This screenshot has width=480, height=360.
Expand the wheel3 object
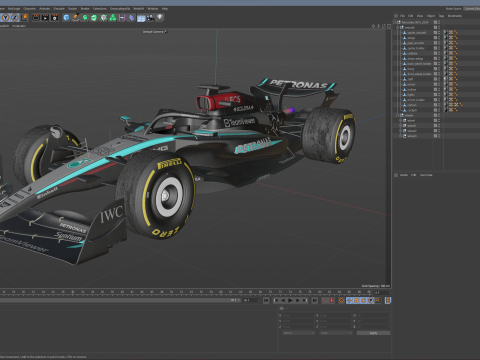pyautogui.click(x=401, y=136)
